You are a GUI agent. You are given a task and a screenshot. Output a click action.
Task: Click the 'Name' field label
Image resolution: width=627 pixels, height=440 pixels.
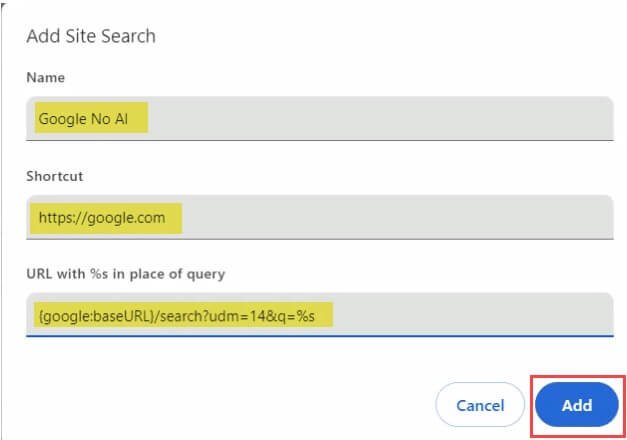click(x=46, y=77)
